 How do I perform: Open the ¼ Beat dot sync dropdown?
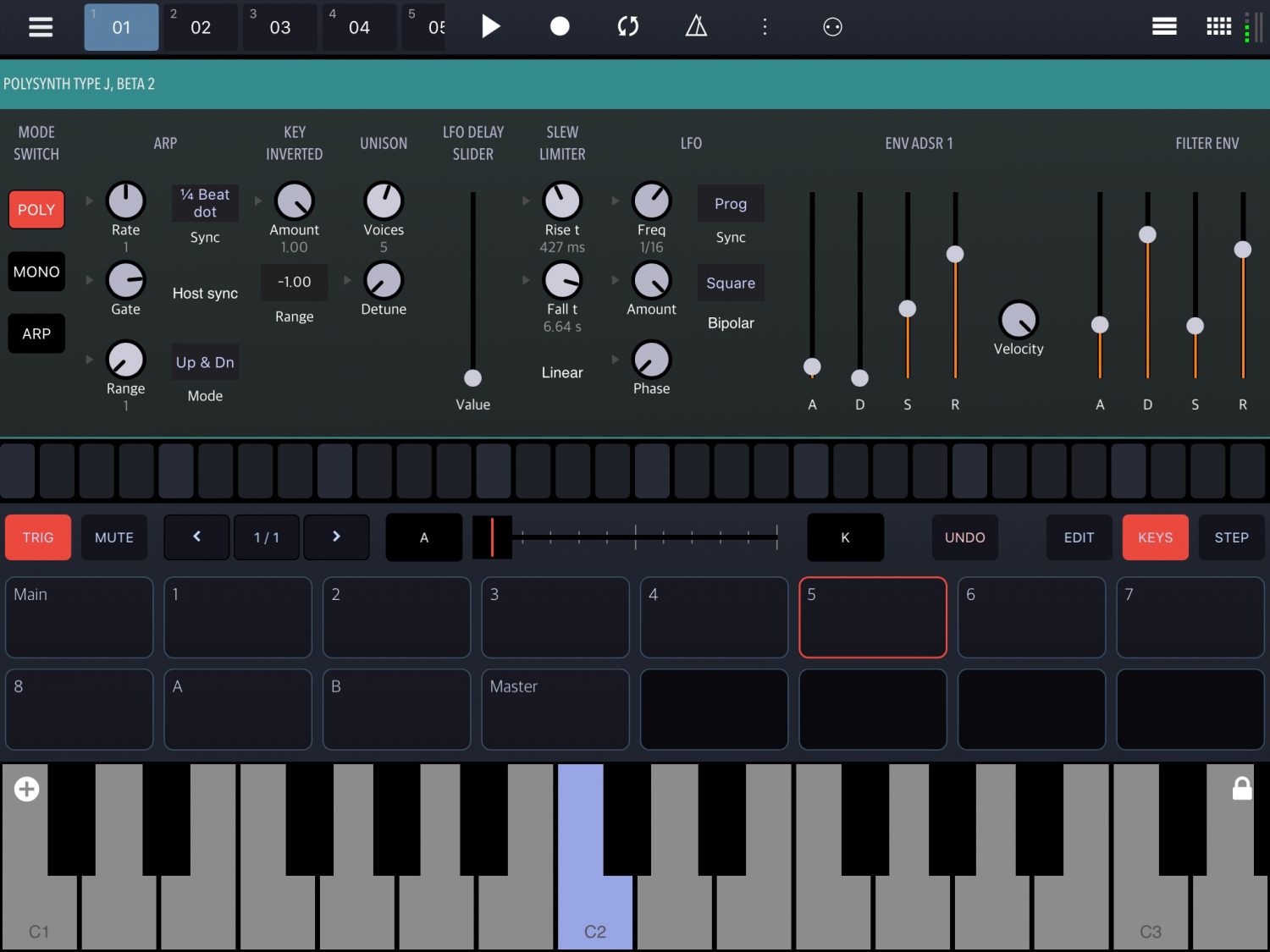coord(205,203)
